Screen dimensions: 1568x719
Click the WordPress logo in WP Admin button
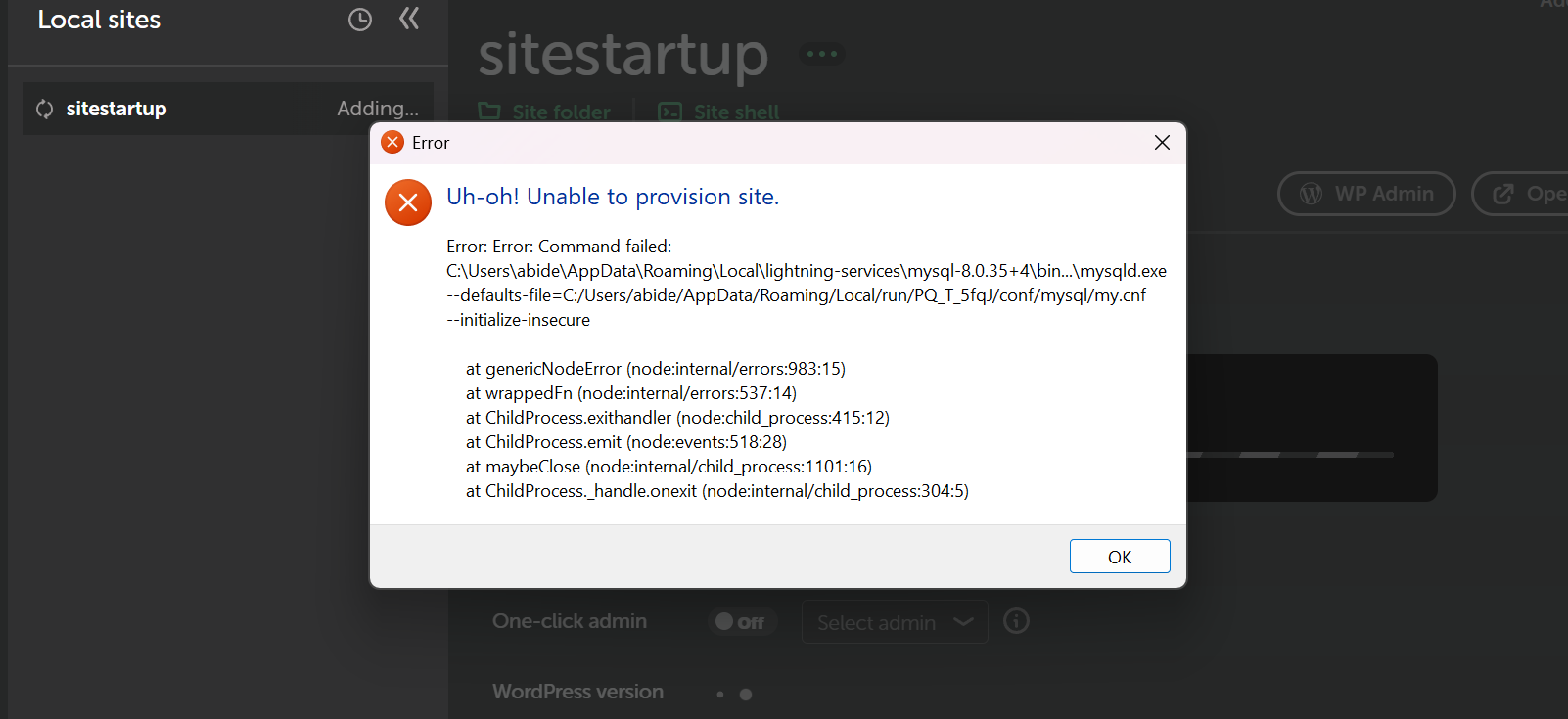(x=1311, y=194)
